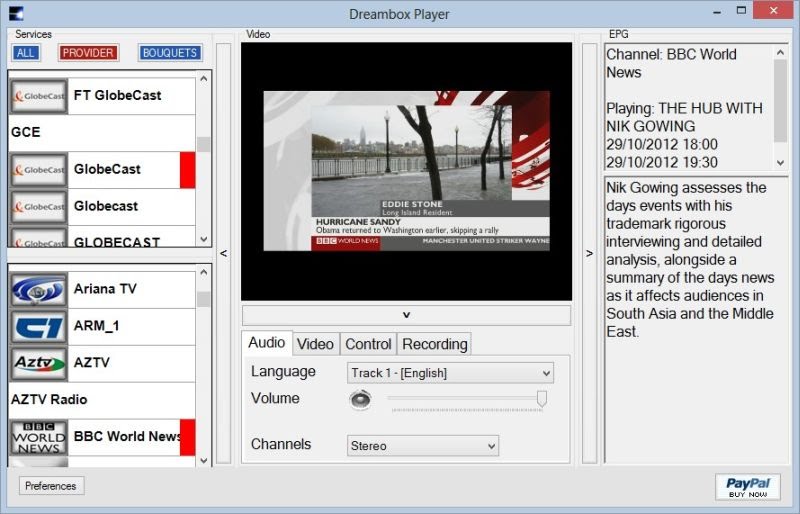Mute audio with the speaker icon

(x=361, y=399)
